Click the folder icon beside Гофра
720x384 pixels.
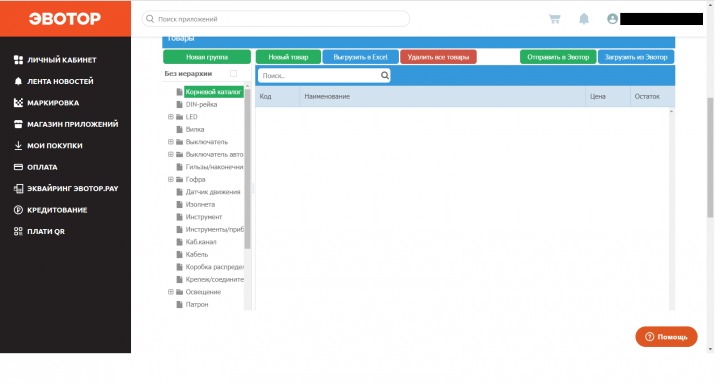click(180, 179)
